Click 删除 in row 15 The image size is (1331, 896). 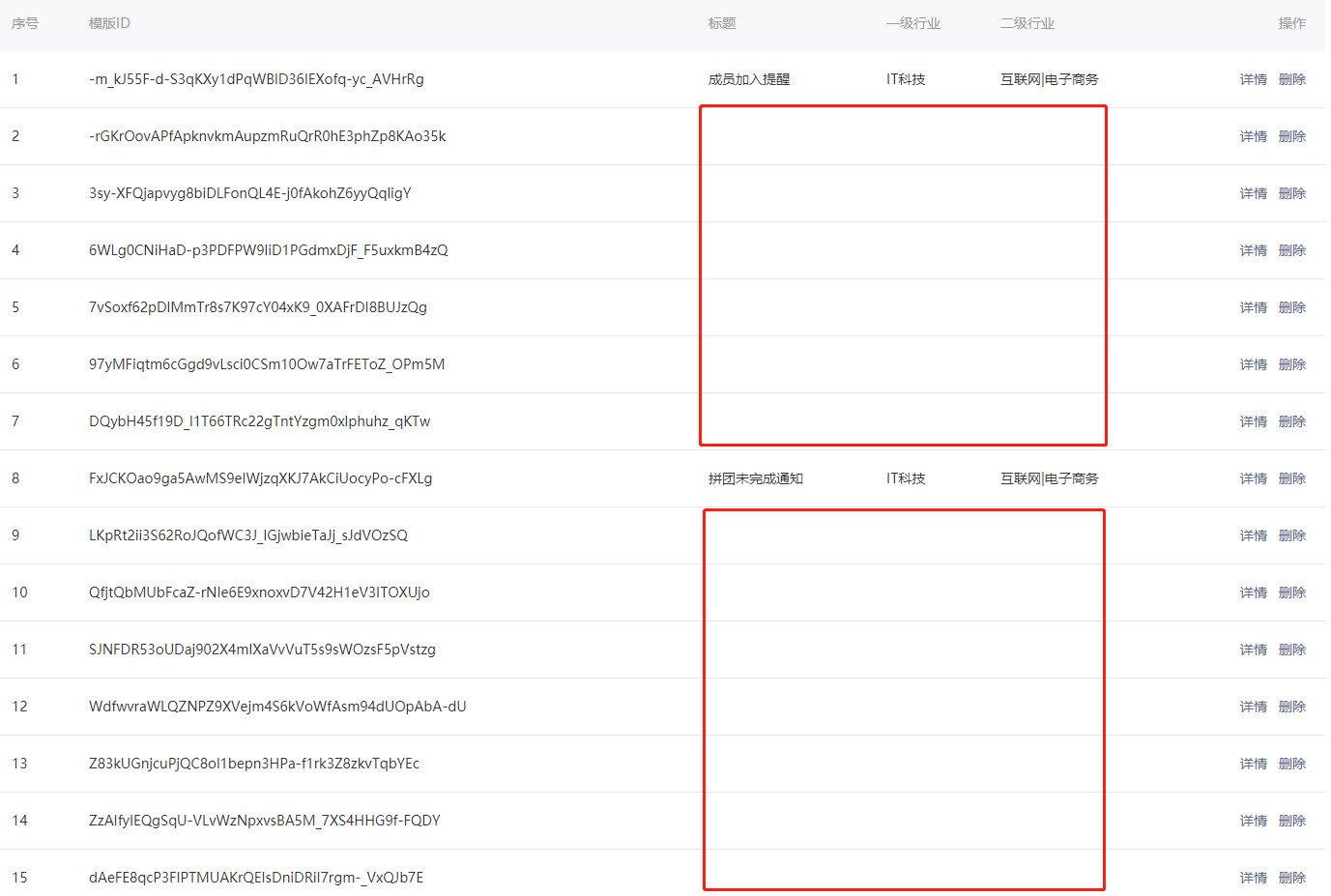[x=1291, y=878]
